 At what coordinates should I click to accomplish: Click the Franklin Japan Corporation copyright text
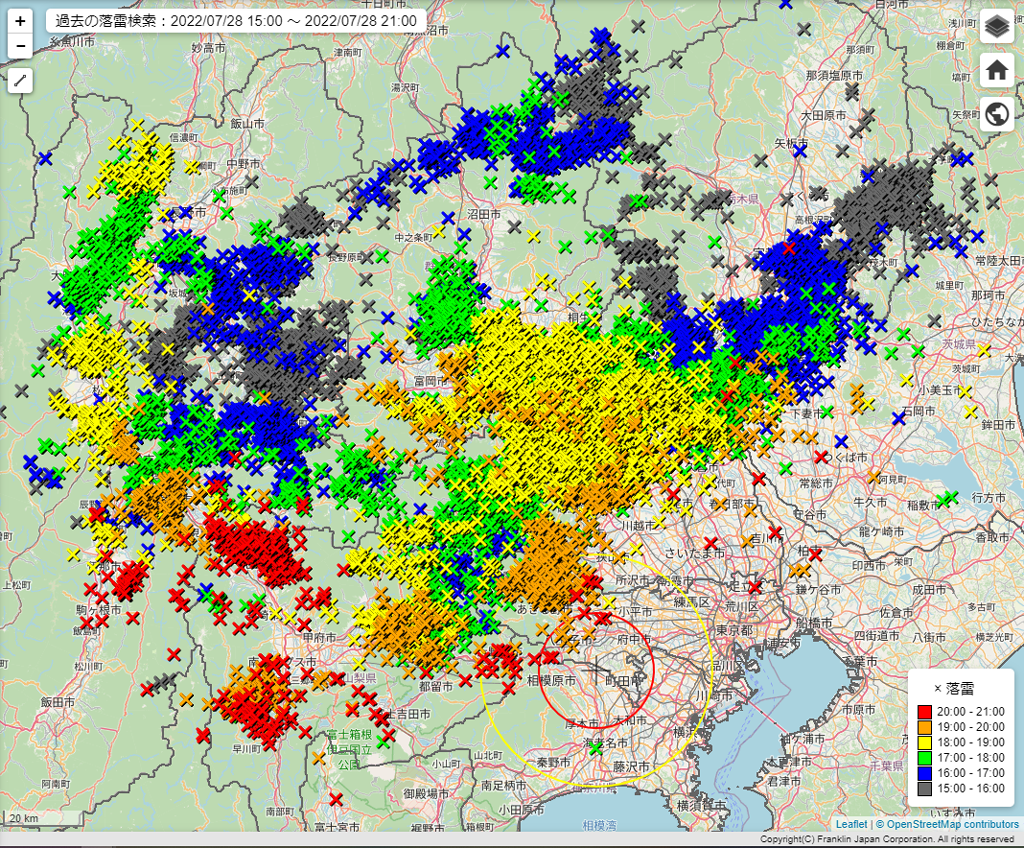[x=887, y=840]
